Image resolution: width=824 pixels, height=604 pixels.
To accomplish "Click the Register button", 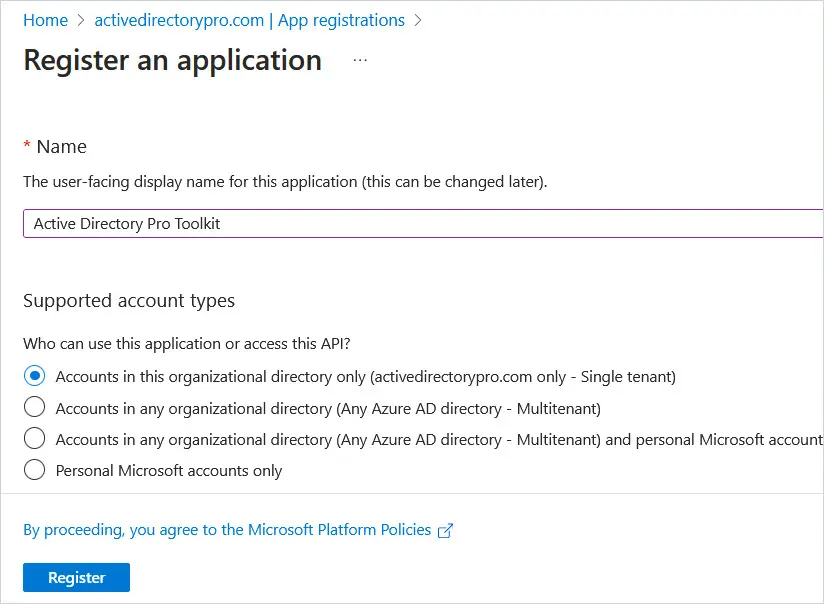I will (76, 577).
